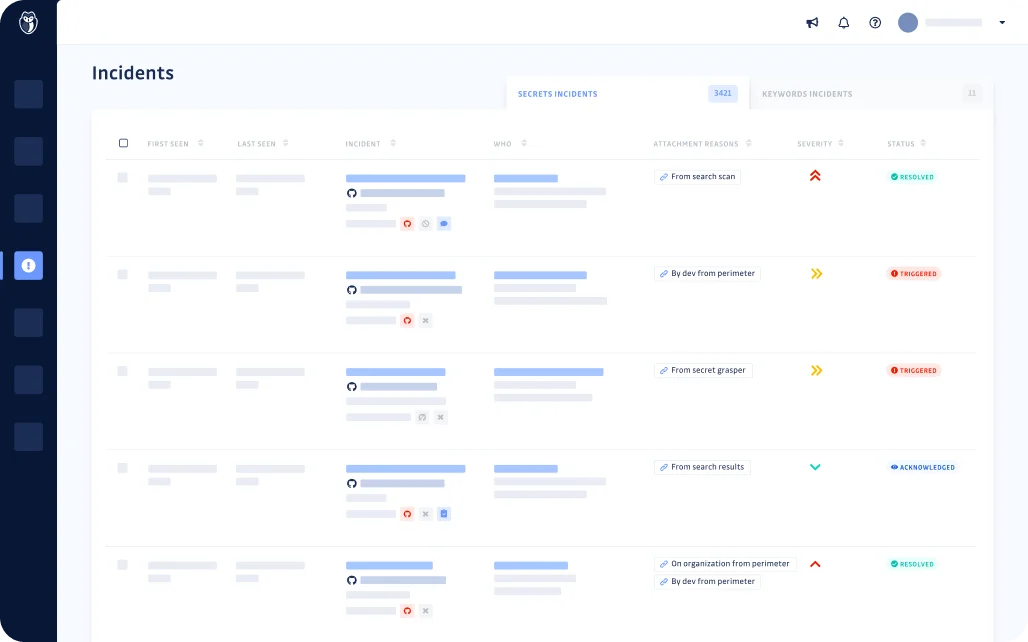Click the 'By dev from perimeter' attachment reason link

point(707,273)
